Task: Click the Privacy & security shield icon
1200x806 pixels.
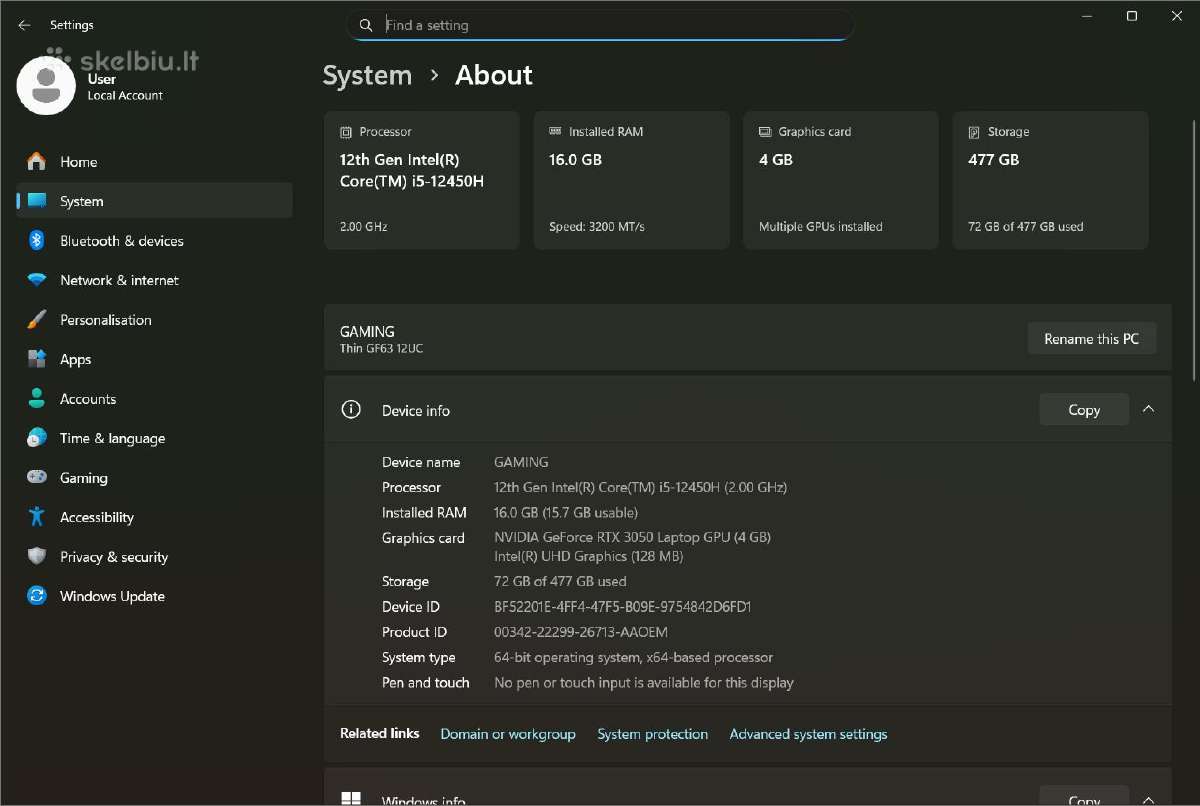Action: coord(37,557)
